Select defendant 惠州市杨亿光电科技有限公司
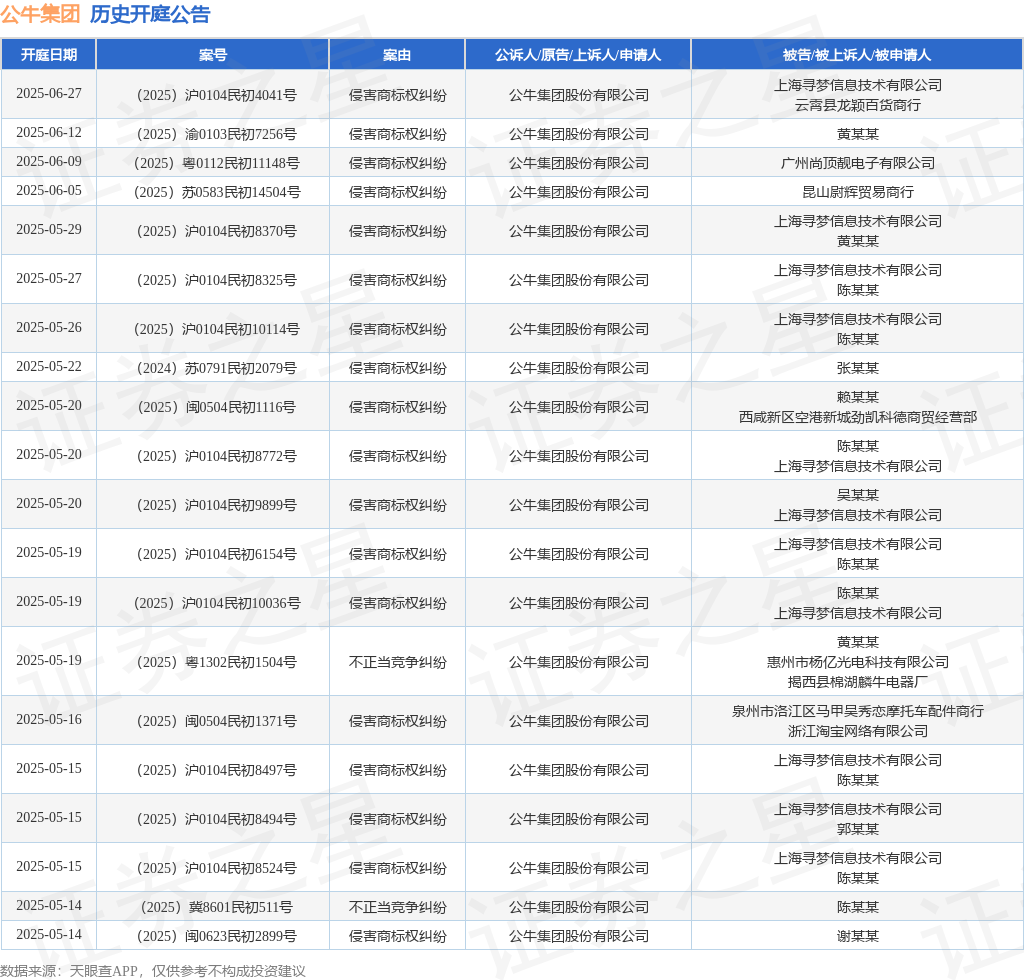The image size is (1024, 980). click(857, 663)
